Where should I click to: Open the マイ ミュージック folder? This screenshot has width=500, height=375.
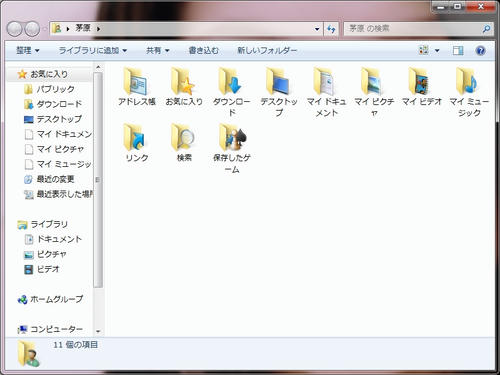469,92
